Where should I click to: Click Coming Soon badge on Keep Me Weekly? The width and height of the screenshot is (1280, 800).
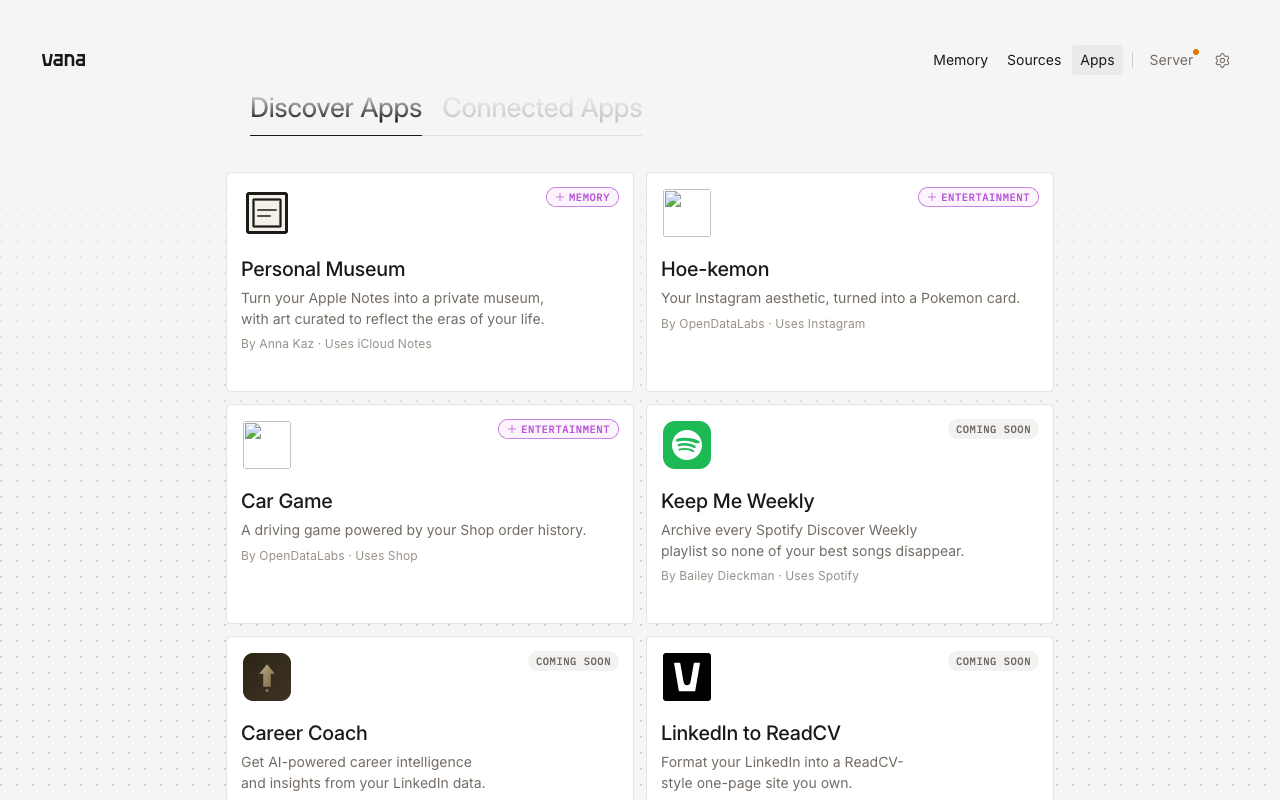pyautogui.click(x=993, y=429)
